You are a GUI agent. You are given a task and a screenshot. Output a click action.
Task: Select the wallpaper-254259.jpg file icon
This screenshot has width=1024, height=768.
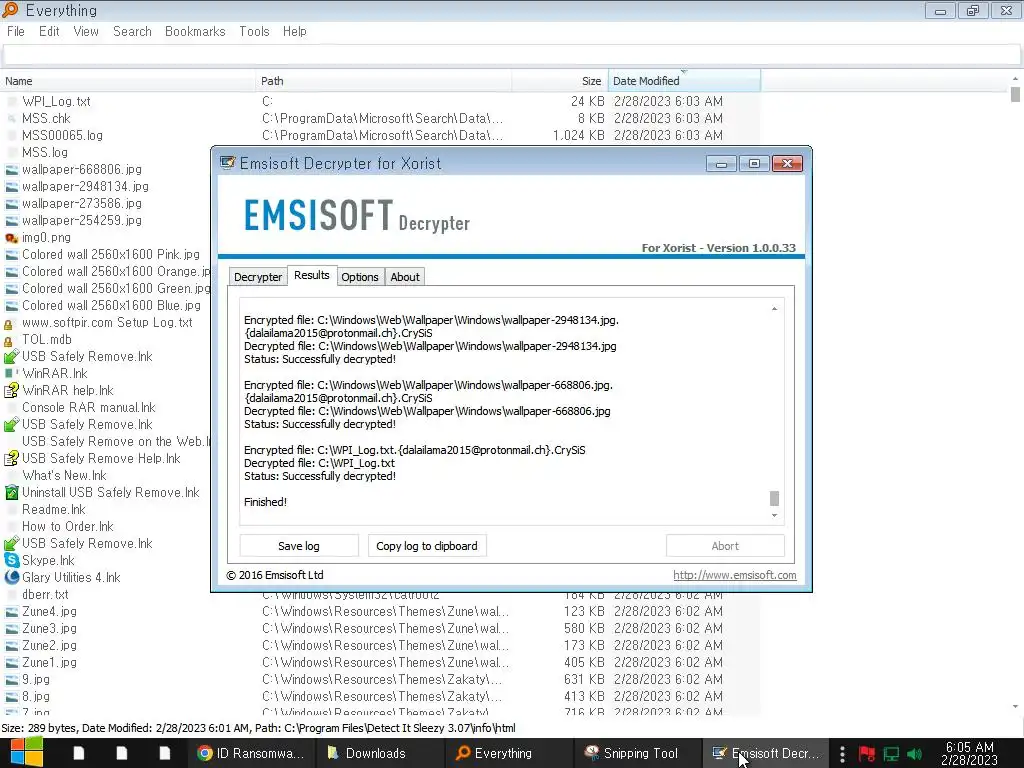(11, 221)
